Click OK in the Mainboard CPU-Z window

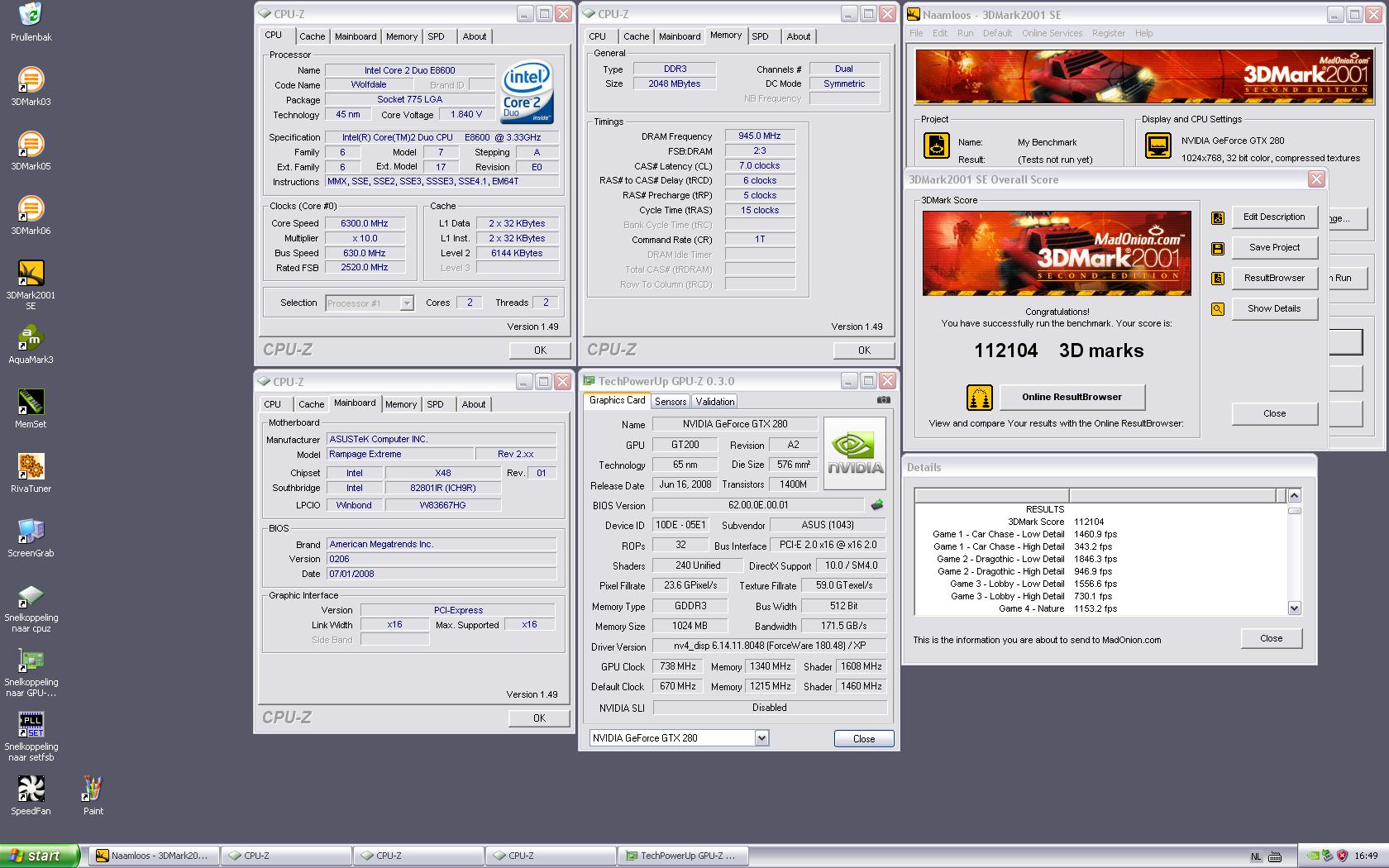point(539,718)
